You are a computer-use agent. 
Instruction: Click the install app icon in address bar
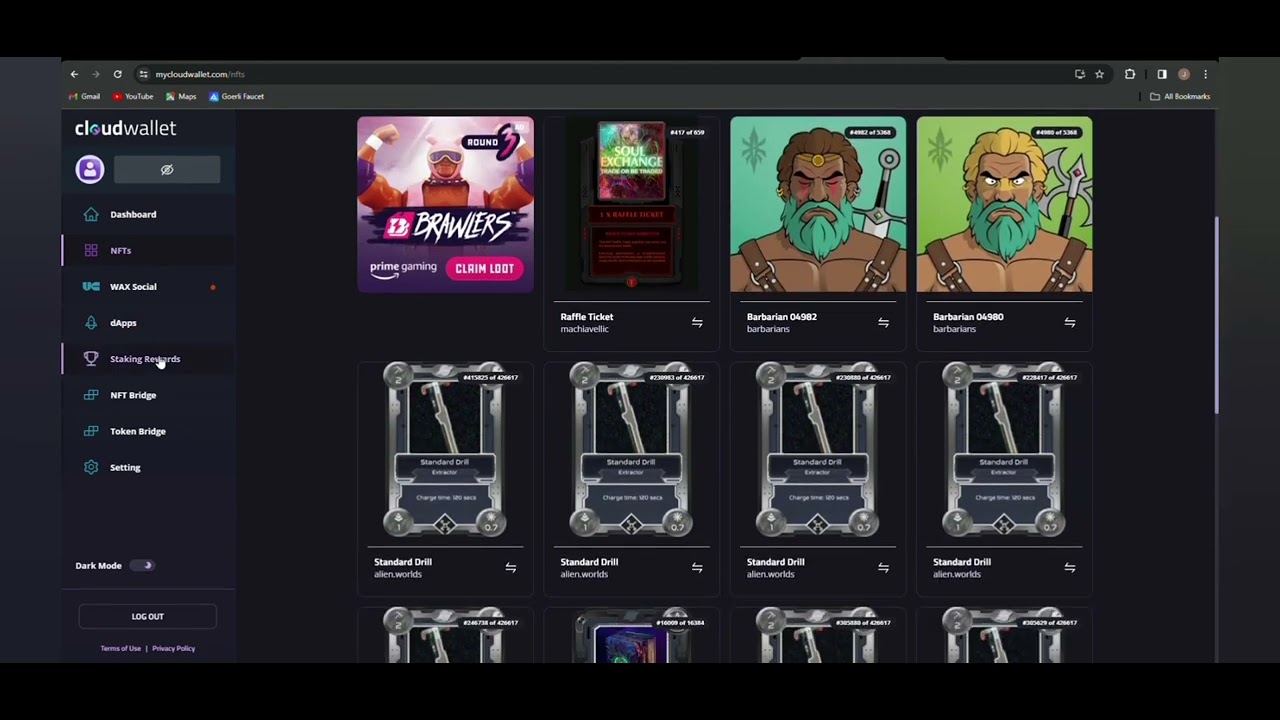pos(1079,74)
